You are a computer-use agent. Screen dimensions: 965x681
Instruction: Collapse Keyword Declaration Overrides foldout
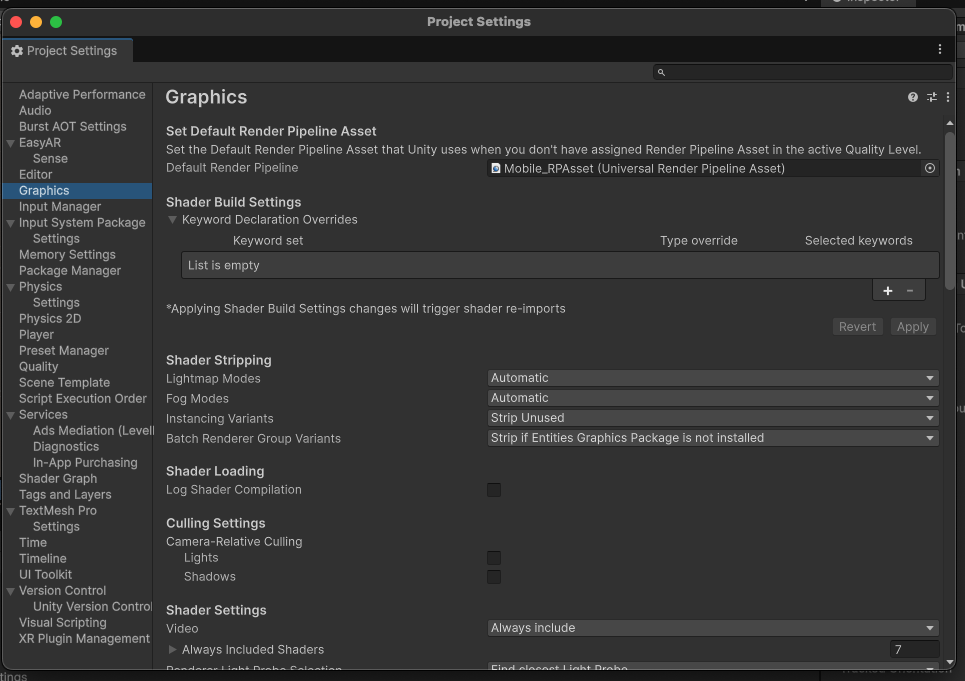[x=172, y=220]
